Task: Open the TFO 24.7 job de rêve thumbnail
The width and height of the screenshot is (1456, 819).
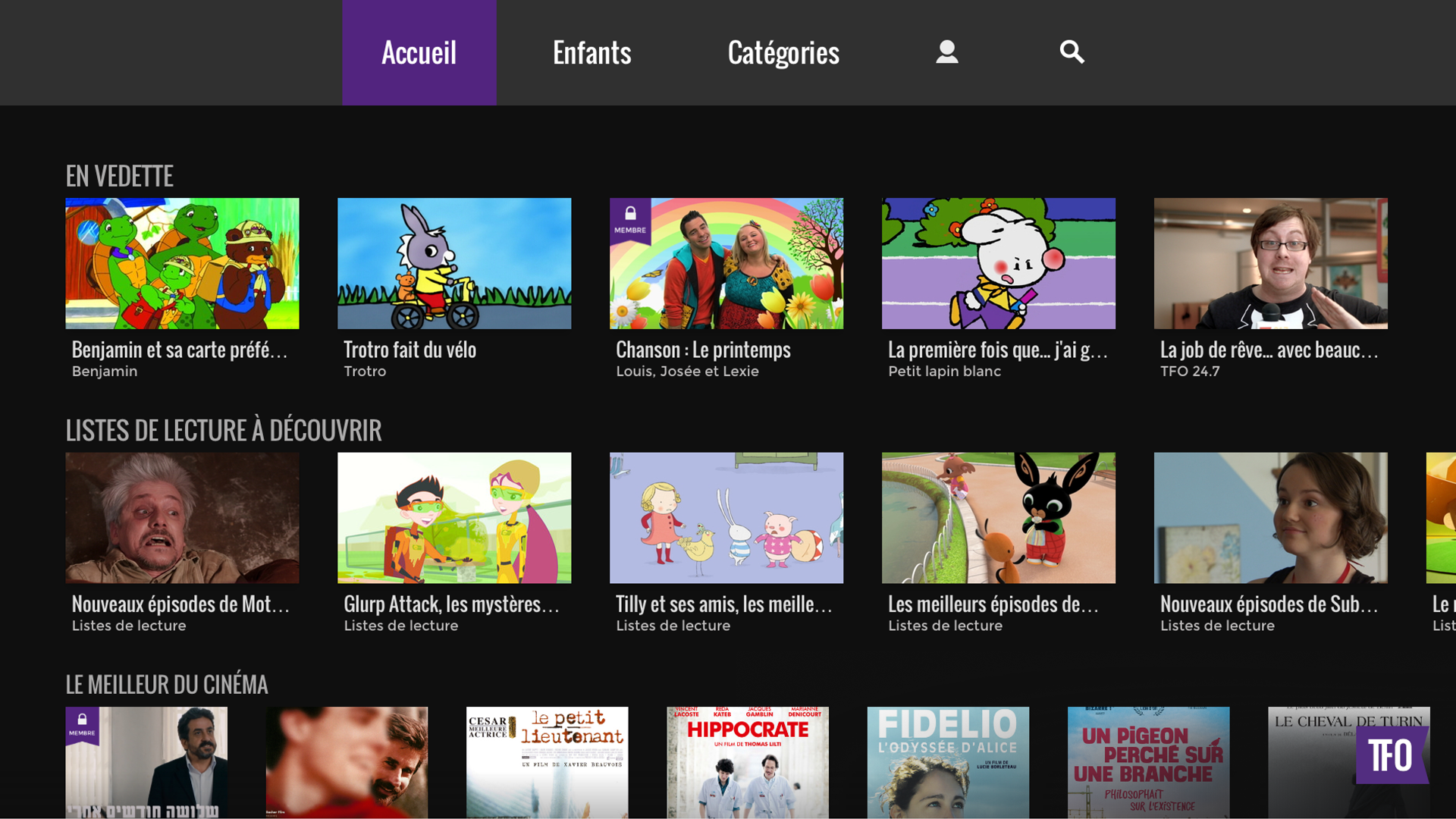Action: [x=1271, y=263]
